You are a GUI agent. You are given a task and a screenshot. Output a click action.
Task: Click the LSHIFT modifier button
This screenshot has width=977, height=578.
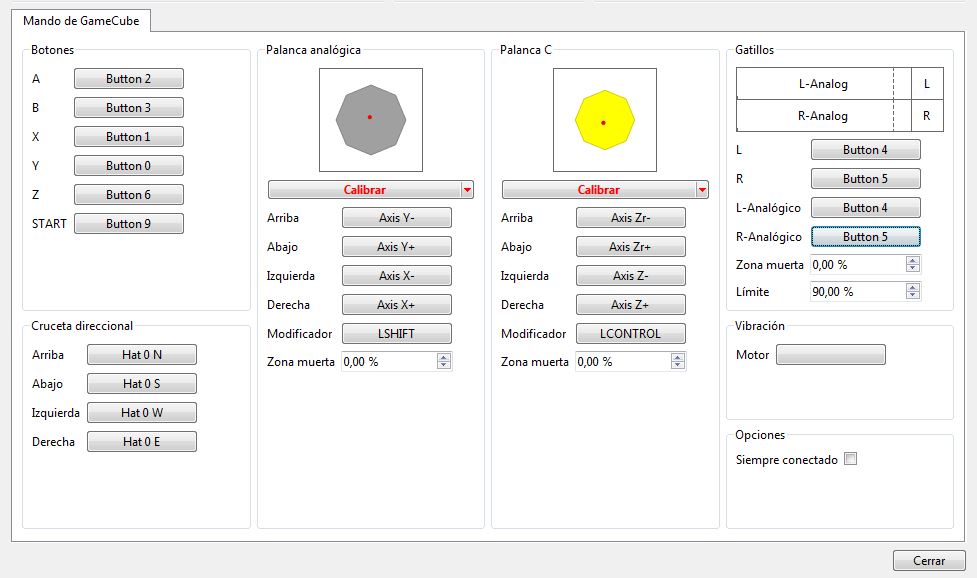point(397,334)
